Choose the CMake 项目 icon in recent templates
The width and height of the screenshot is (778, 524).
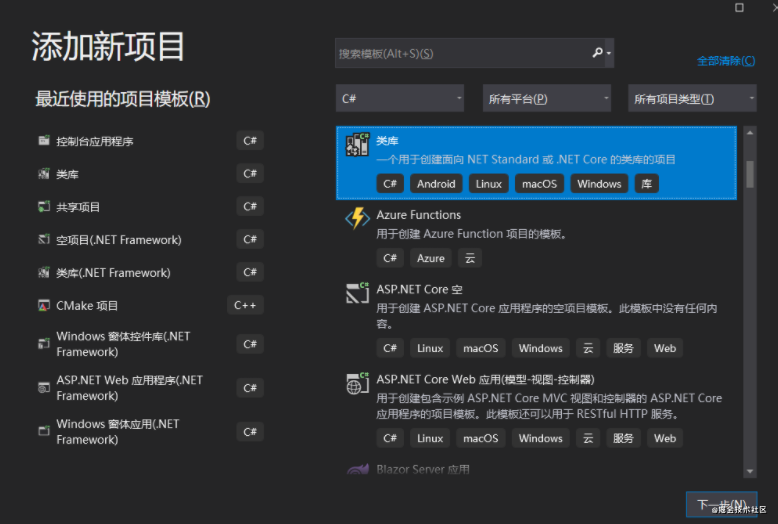point(44,306)
